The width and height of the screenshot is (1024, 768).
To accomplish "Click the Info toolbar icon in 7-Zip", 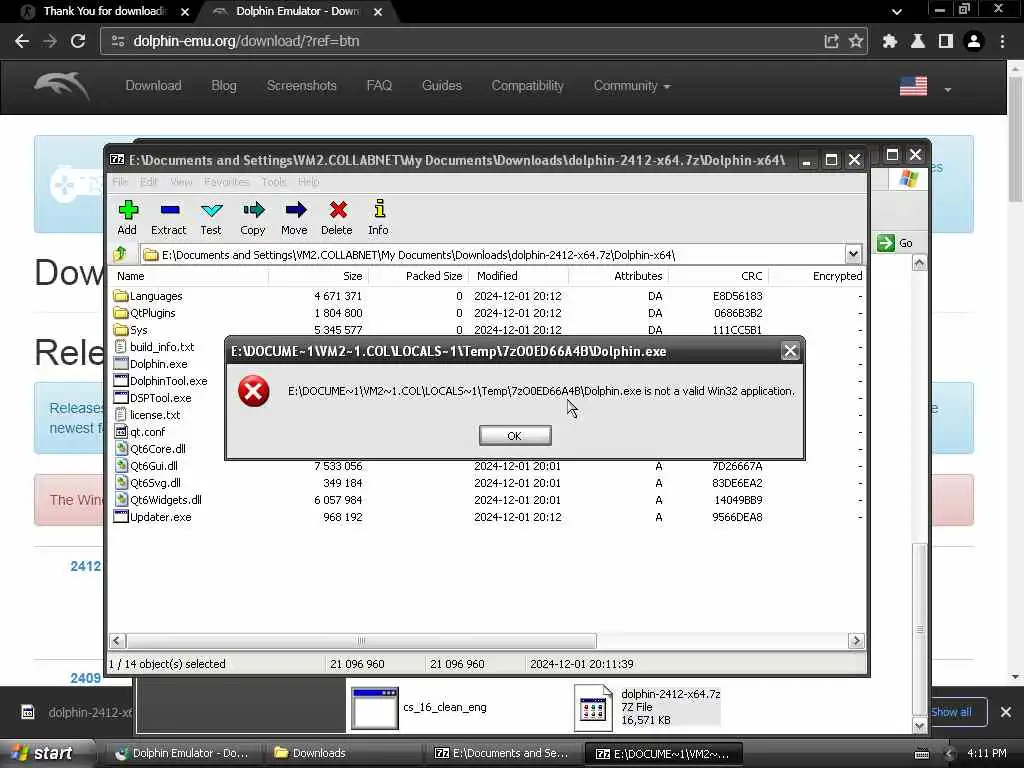I will [378, 218].
